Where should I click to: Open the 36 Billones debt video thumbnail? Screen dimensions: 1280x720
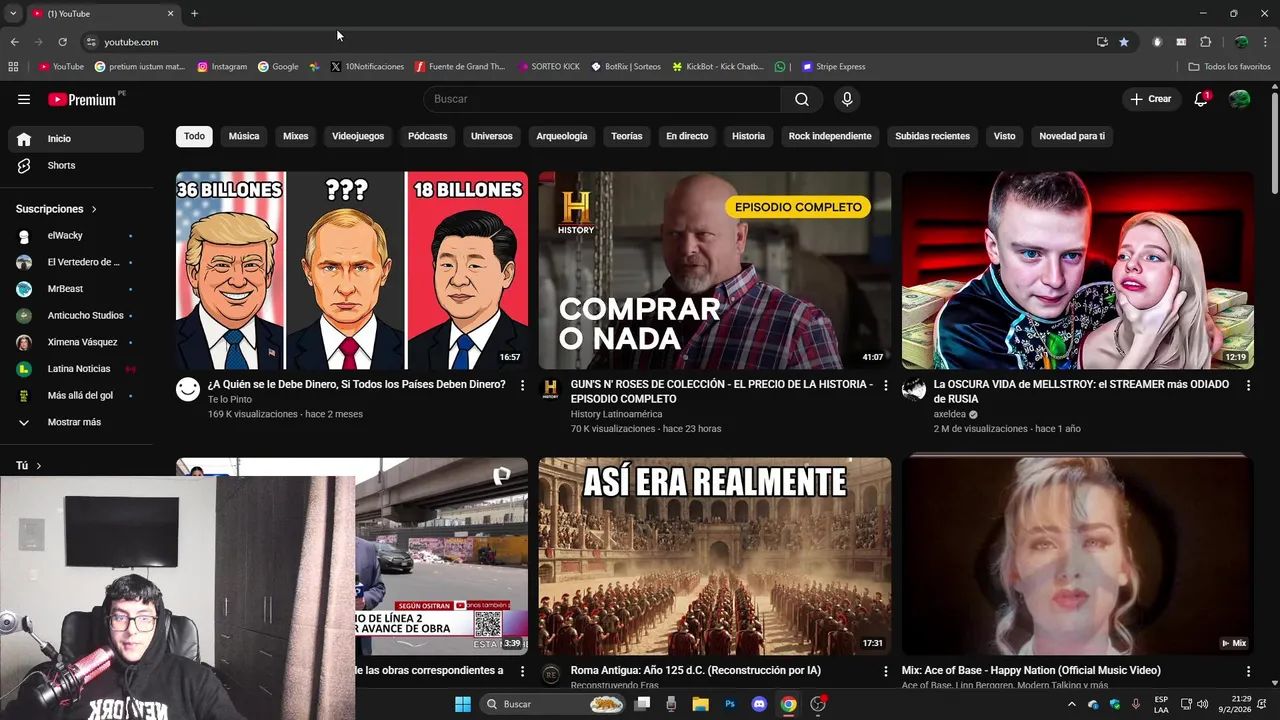352,270
